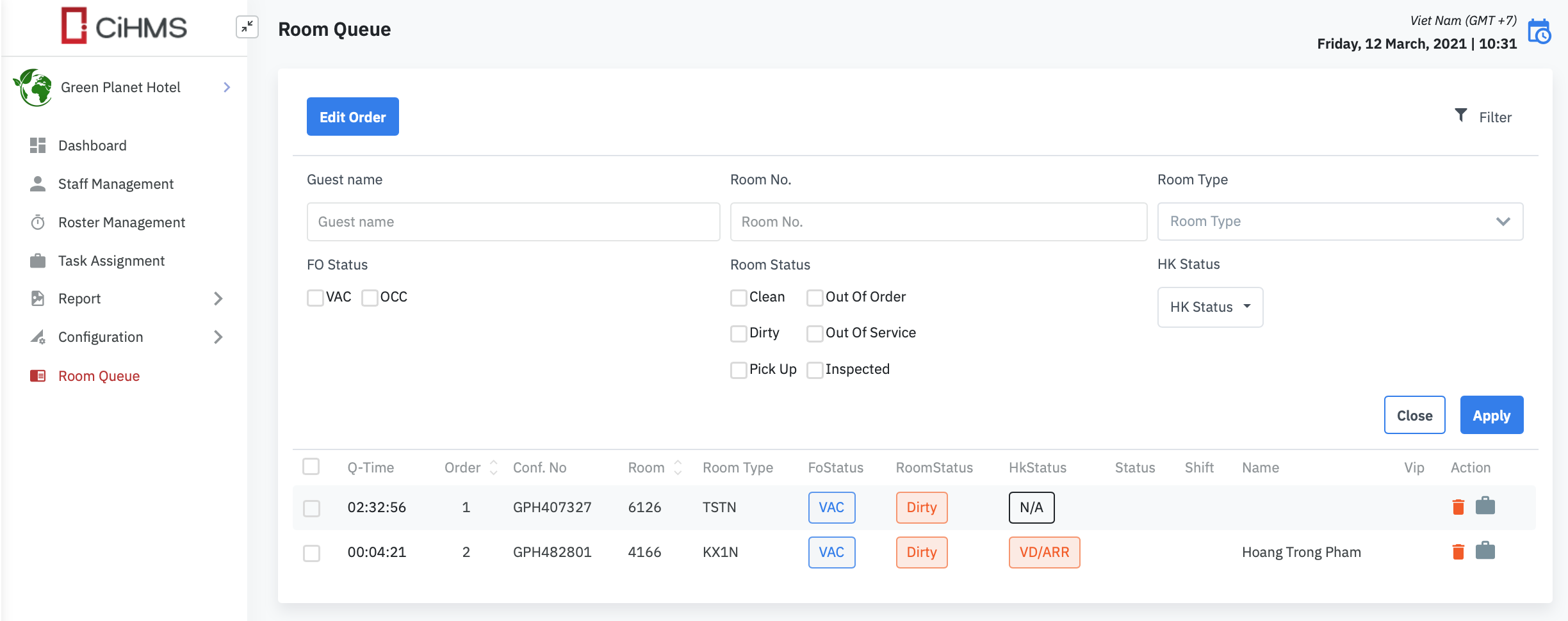Click briefcase icon for room 4166
The image size is (1568, 621).
click(x=1485, y=551)
